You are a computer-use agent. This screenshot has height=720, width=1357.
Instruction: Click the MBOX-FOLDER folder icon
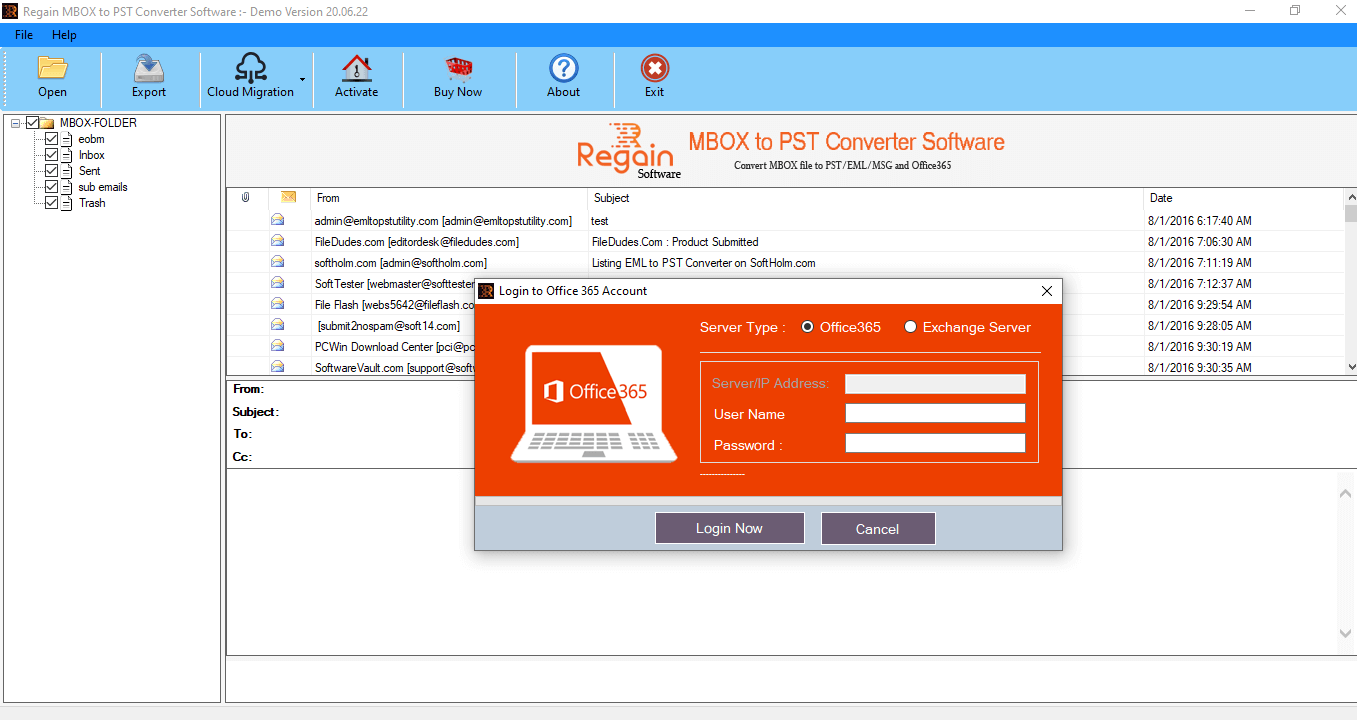click(x=47, y=123)
